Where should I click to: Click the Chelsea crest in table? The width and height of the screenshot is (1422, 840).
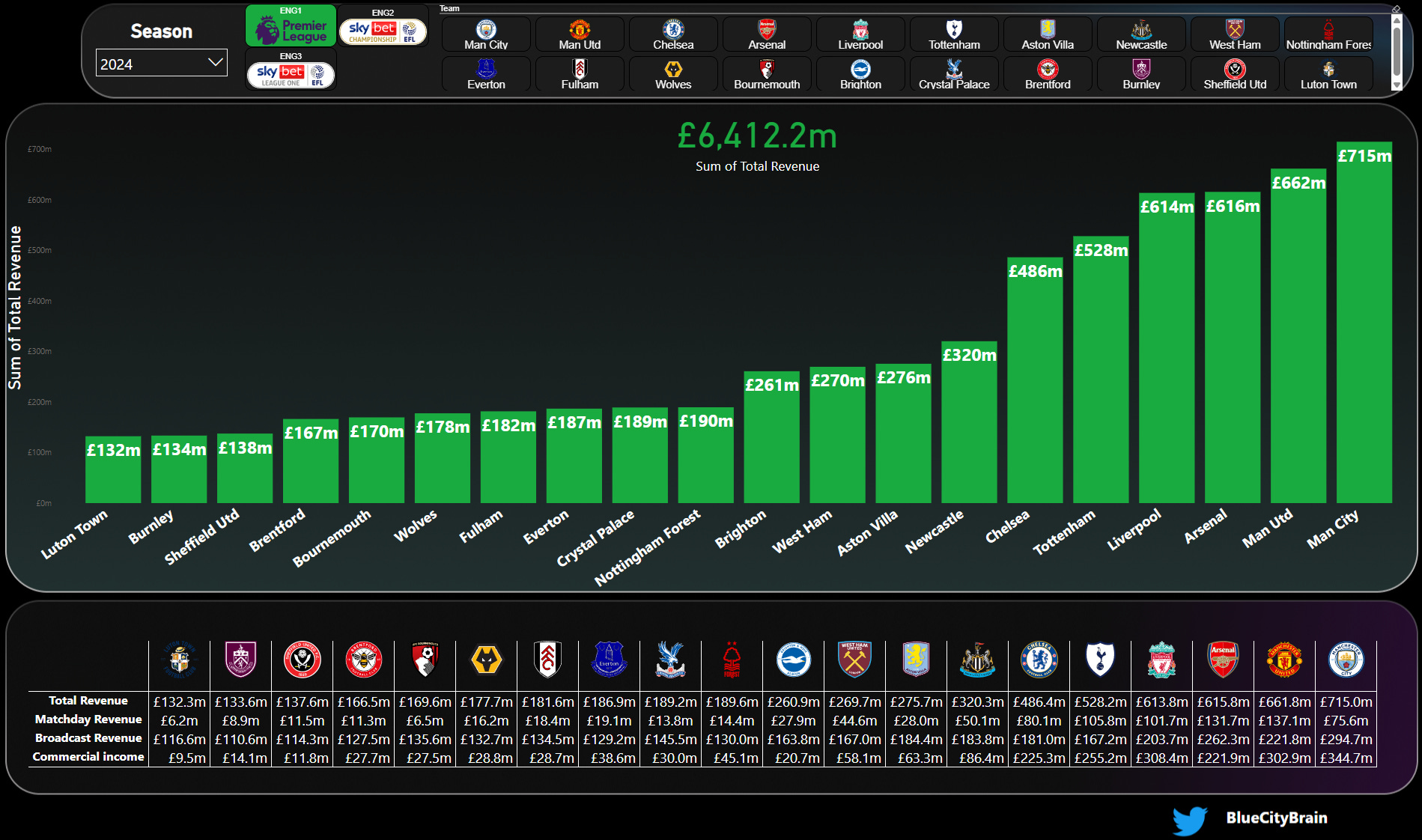[1039, 660]
